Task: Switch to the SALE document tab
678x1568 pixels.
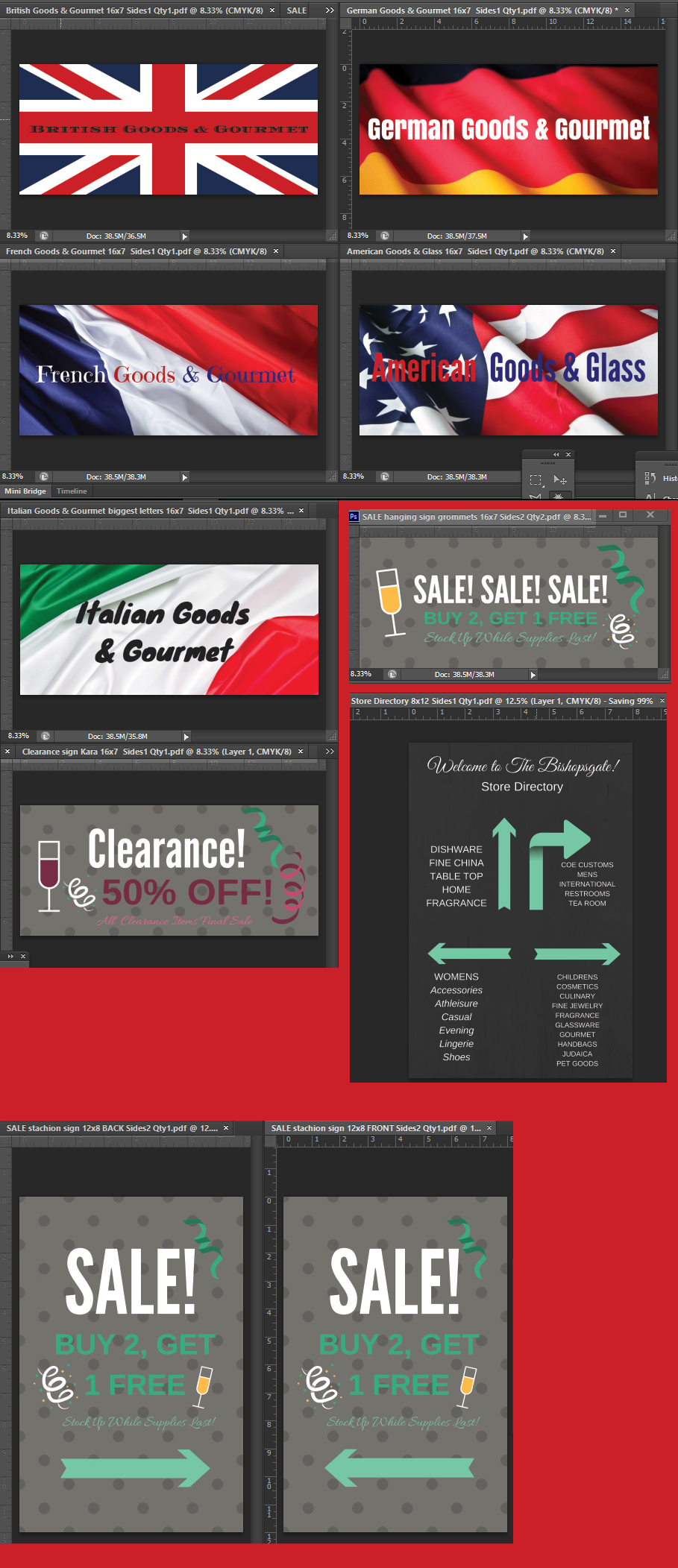Action: coord(297,10)
